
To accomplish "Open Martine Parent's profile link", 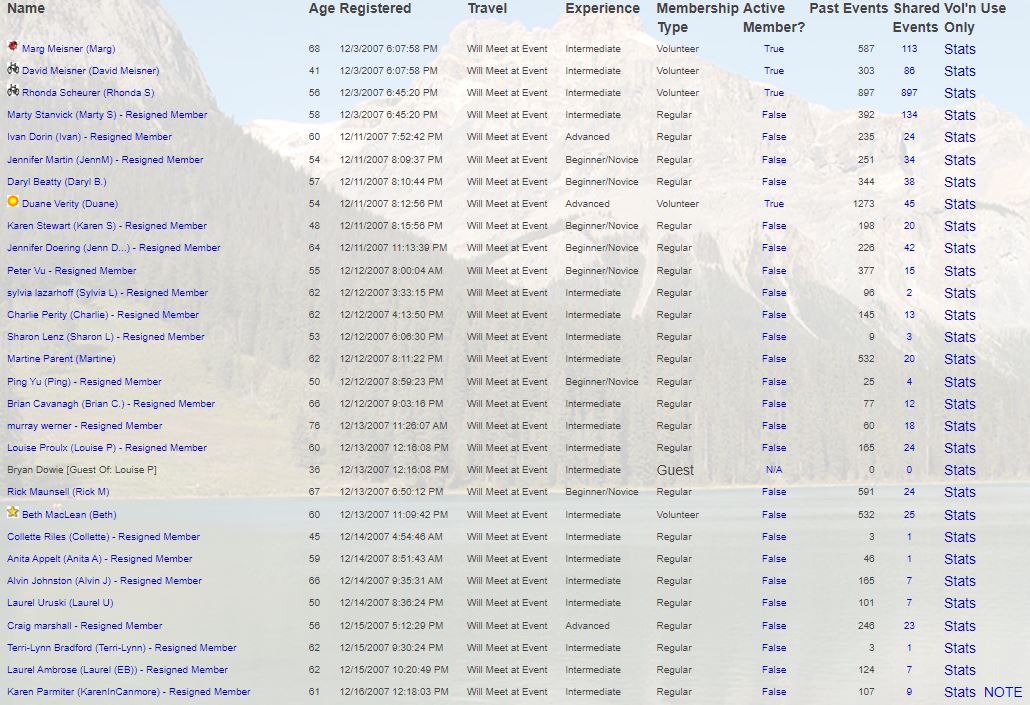I will coord(61,359).
